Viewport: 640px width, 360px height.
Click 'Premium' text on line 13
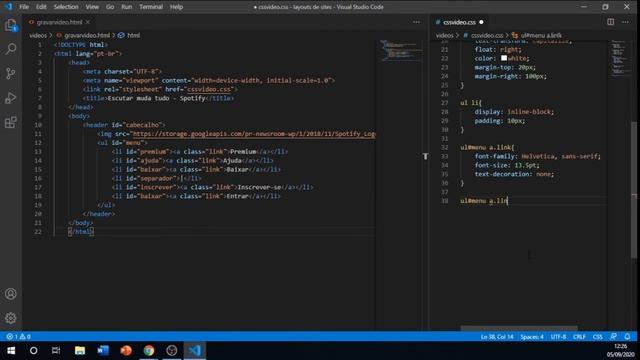pos(243,152)
